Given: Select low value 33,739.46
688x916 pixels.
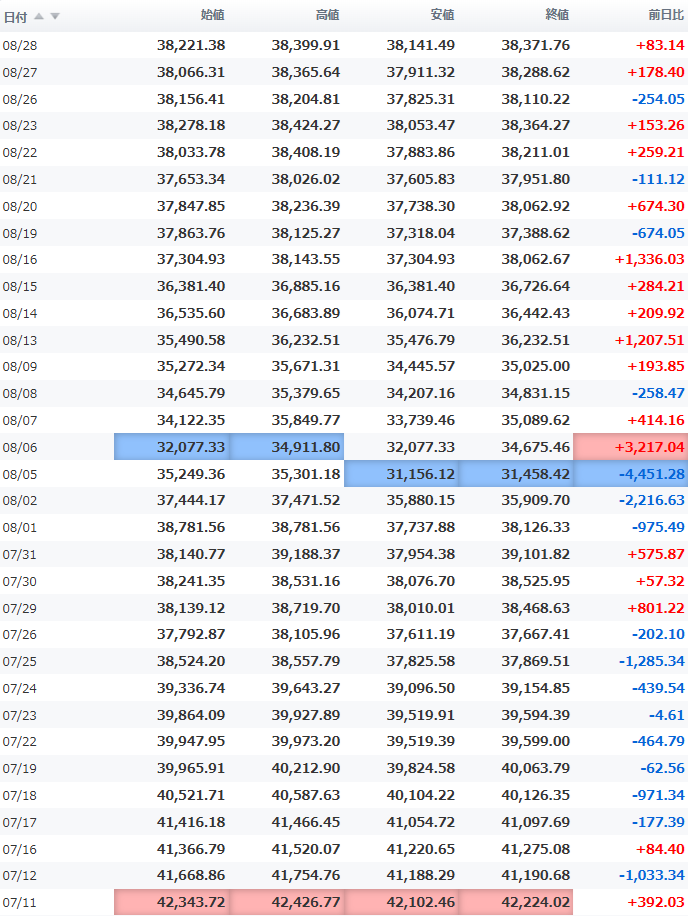Looking at the screenshot, I should 421,419.
